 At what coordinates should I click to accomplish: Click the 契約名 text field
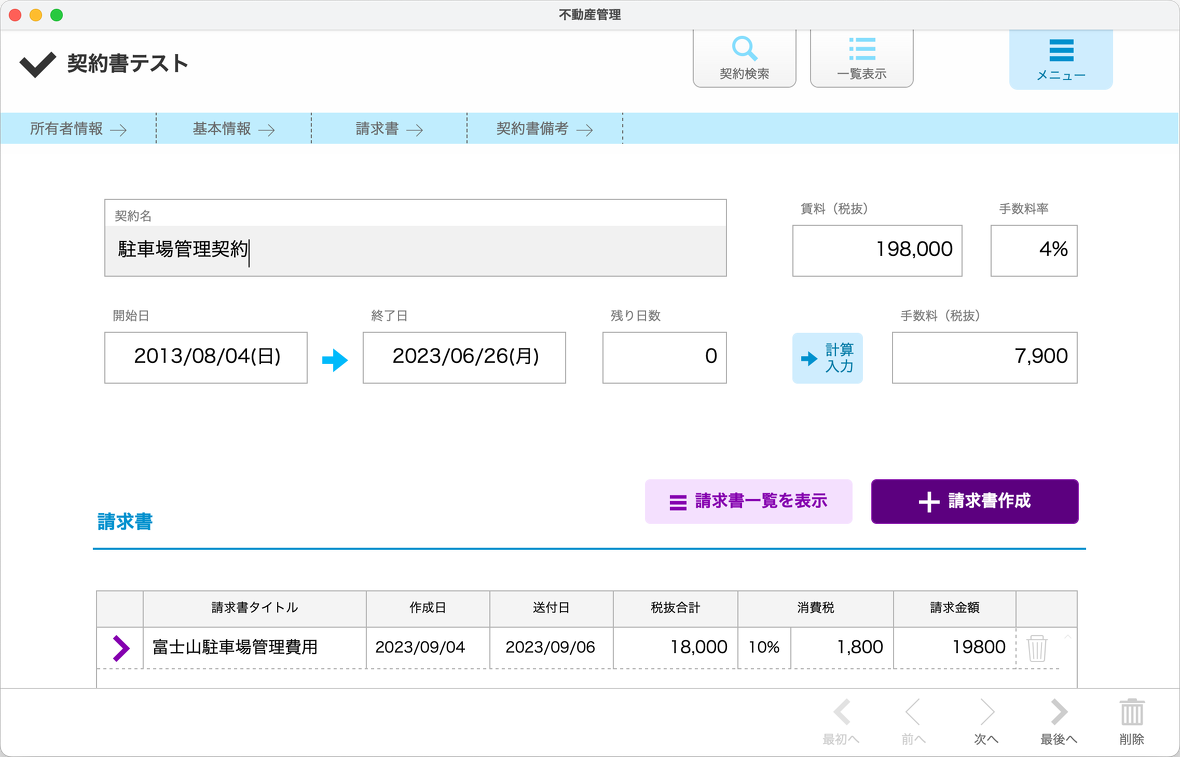tap(415, 250)
